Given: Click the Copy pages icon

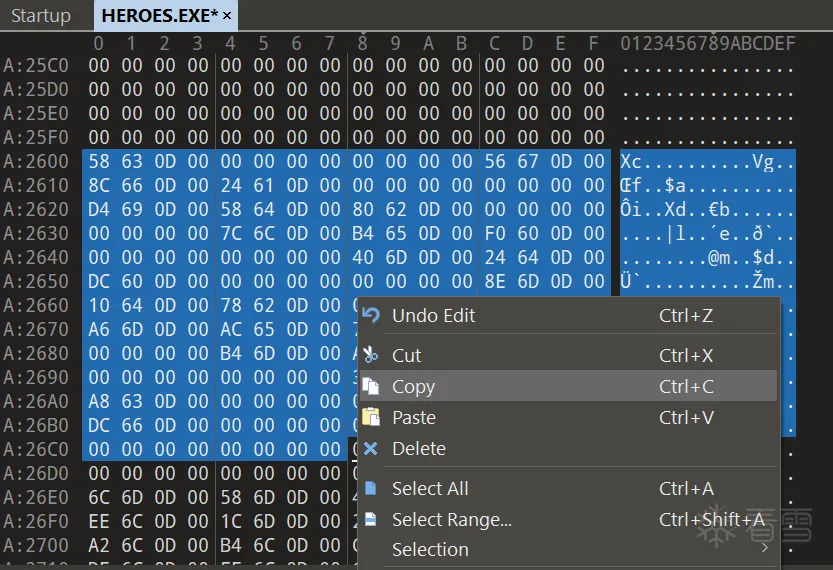Looking at the screenshot, I should (371, 387).
